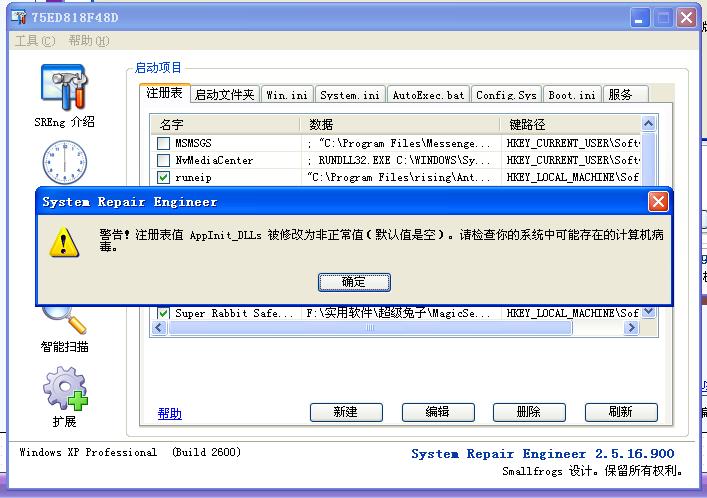Screen dimensions: 707x498
Task: Open the System.ini tab
Action: pos(350,95)
